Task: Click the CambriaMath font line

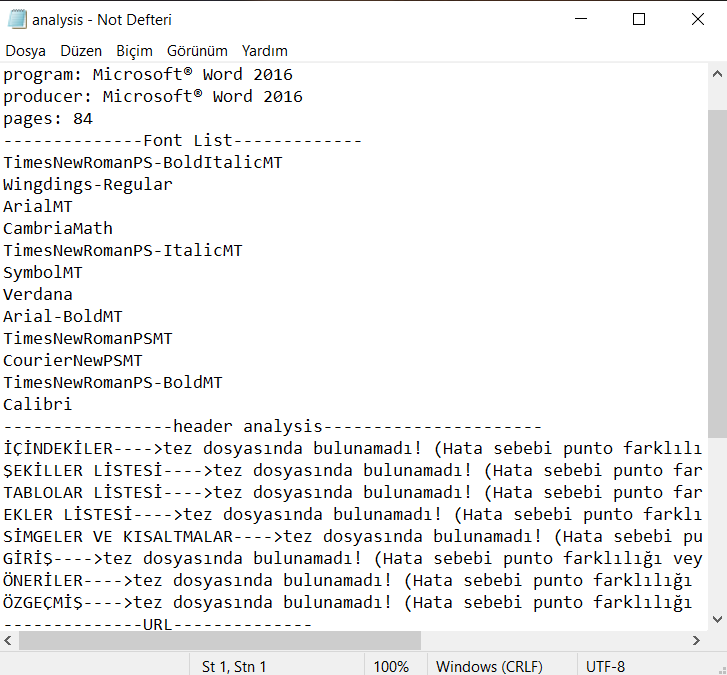Action: click(58, 229)
